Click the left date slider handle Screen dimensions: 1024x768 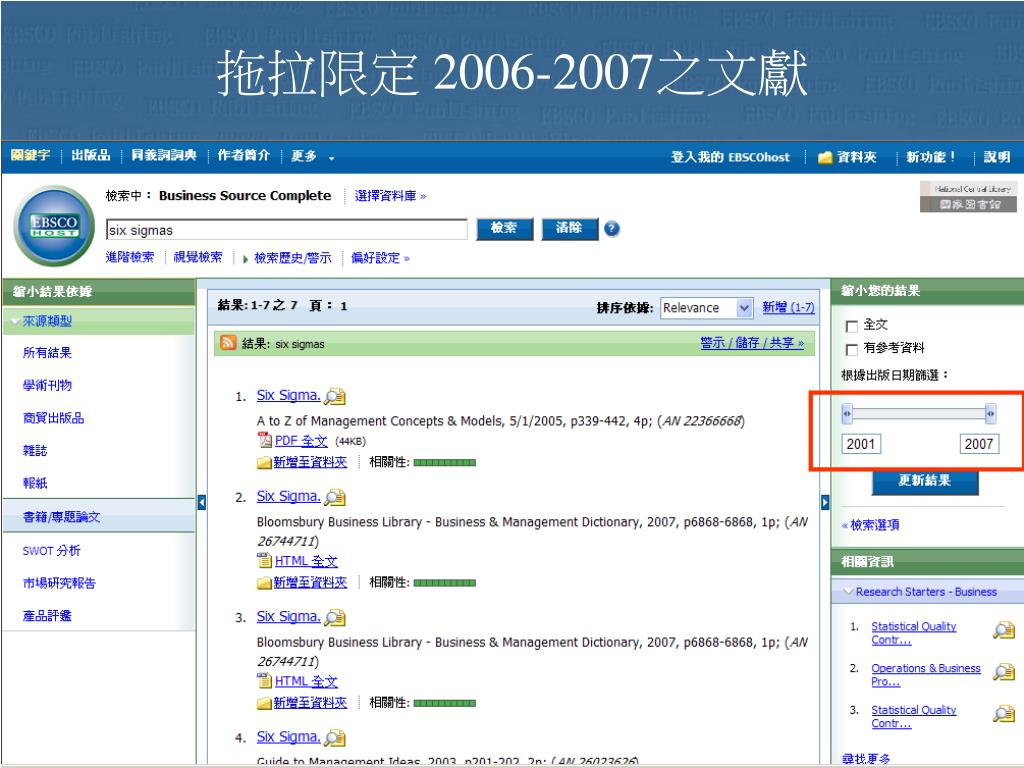coord(847,413)
